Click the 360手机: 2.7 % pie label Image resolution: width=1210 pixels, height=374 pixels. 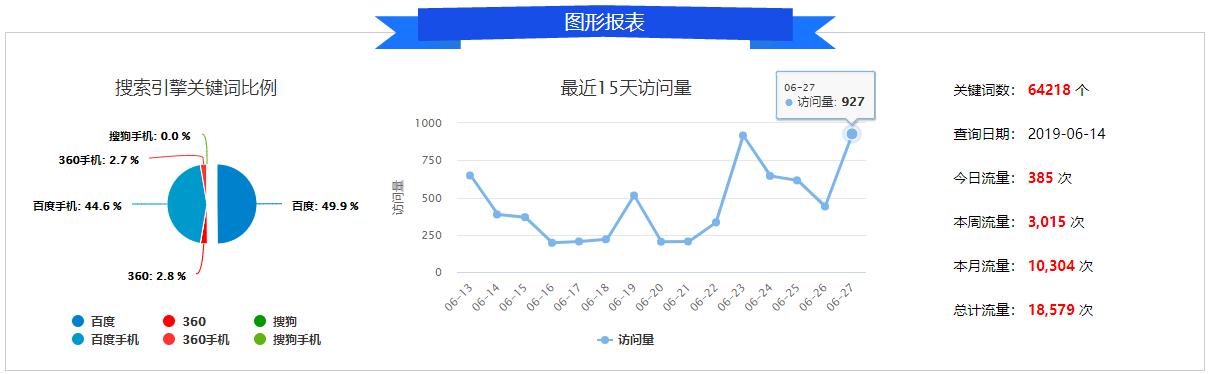click(x=99, y=160)
